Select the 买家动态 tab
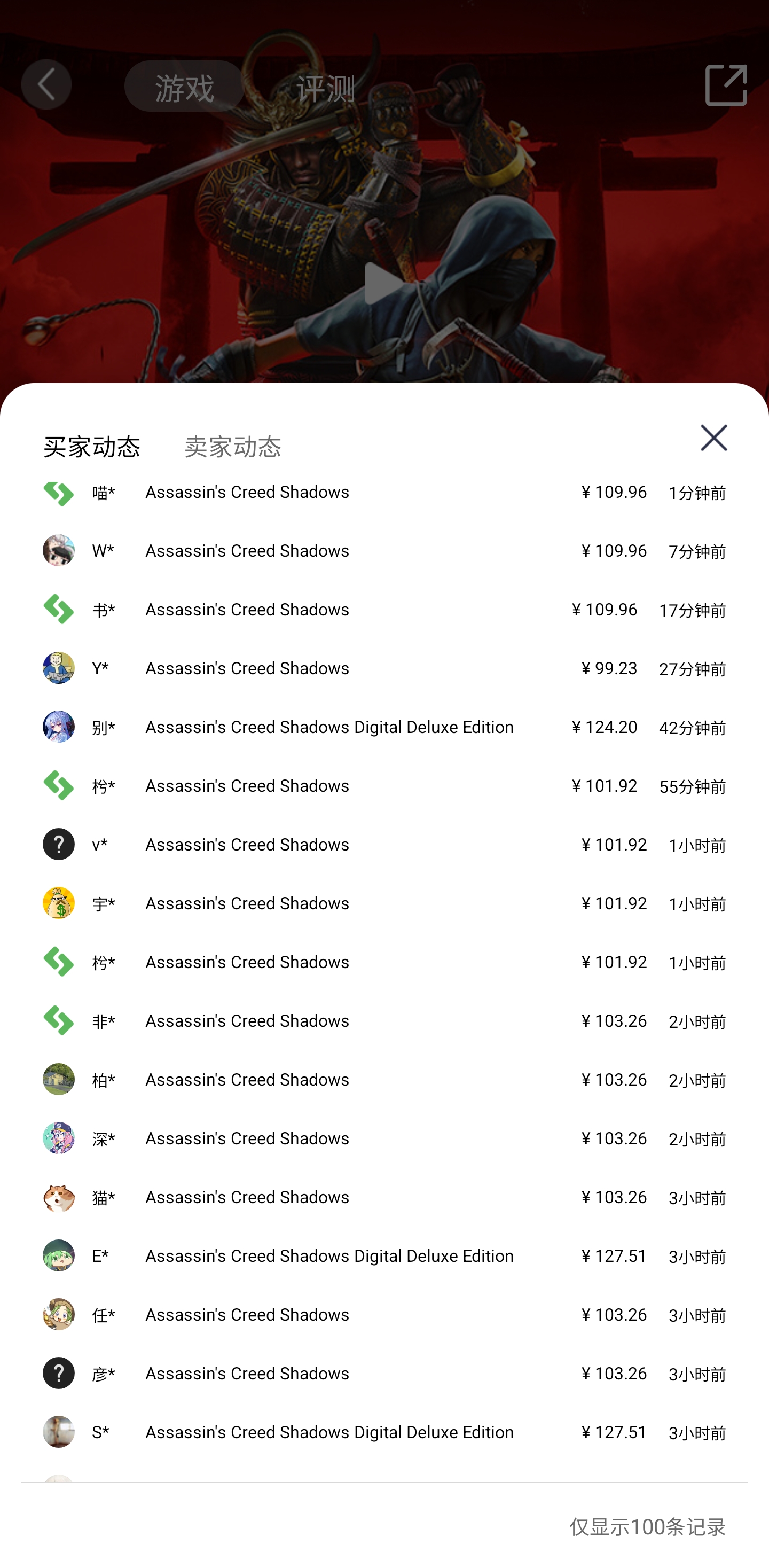Screen dimensions: 769x1568 pyautogui.click(x=92, y=447)
